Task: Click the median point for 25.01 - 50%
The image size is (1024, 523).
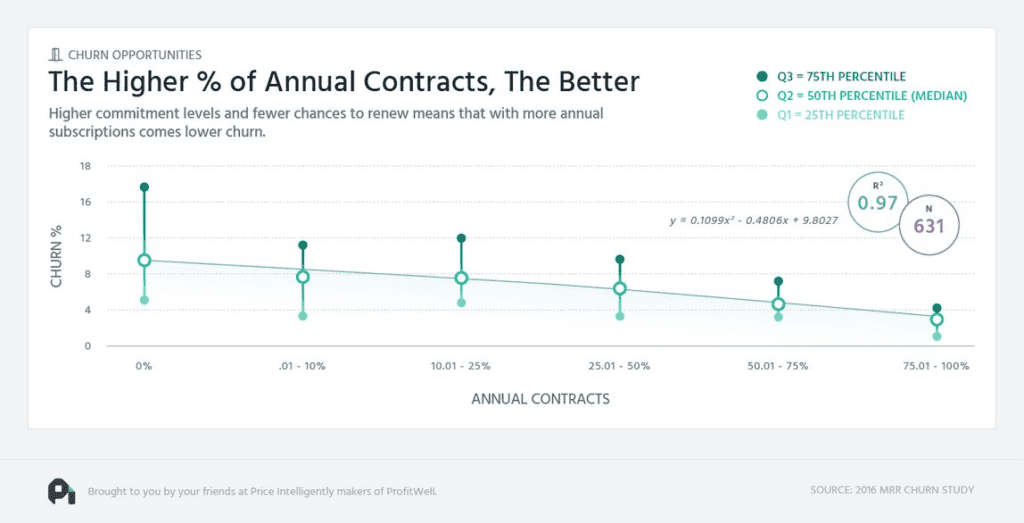Action: click(x=620, y=289)
